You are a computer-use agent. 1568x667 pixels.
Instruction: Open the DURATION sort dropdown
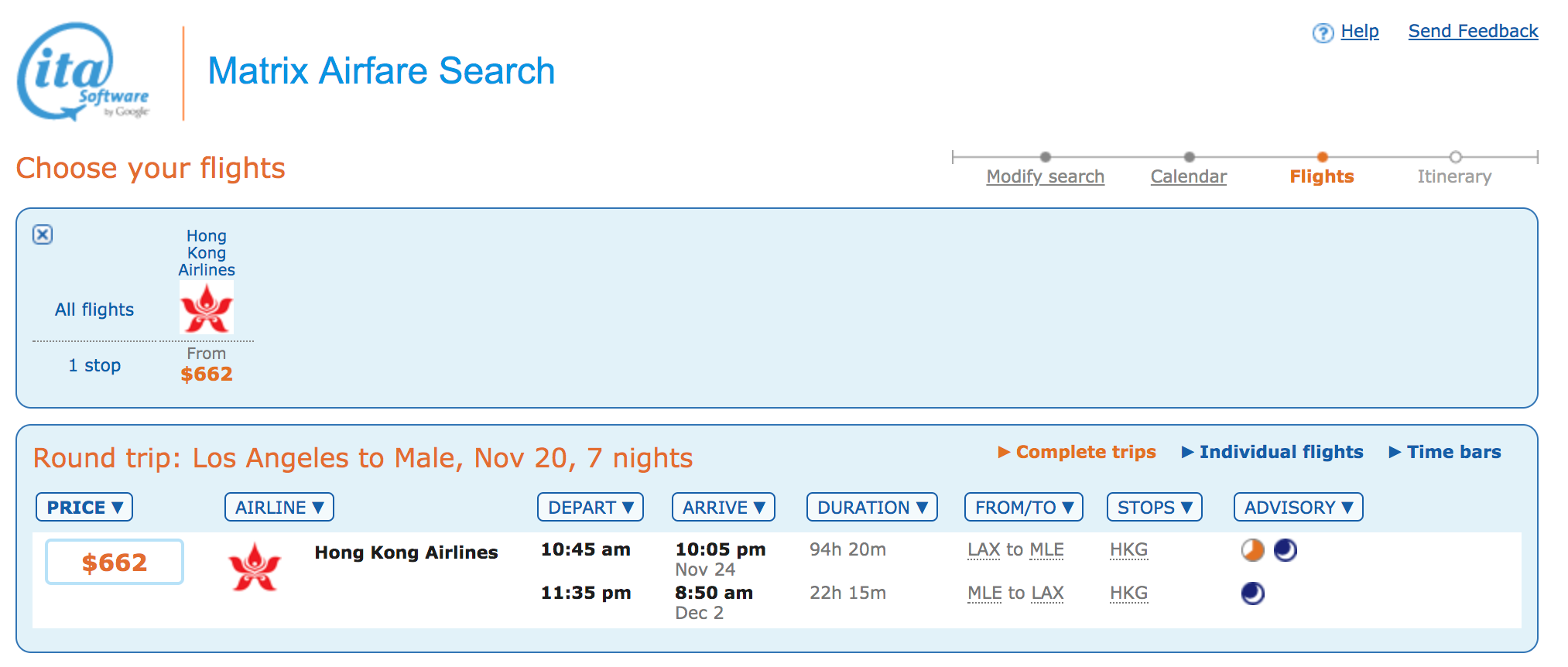871,508
